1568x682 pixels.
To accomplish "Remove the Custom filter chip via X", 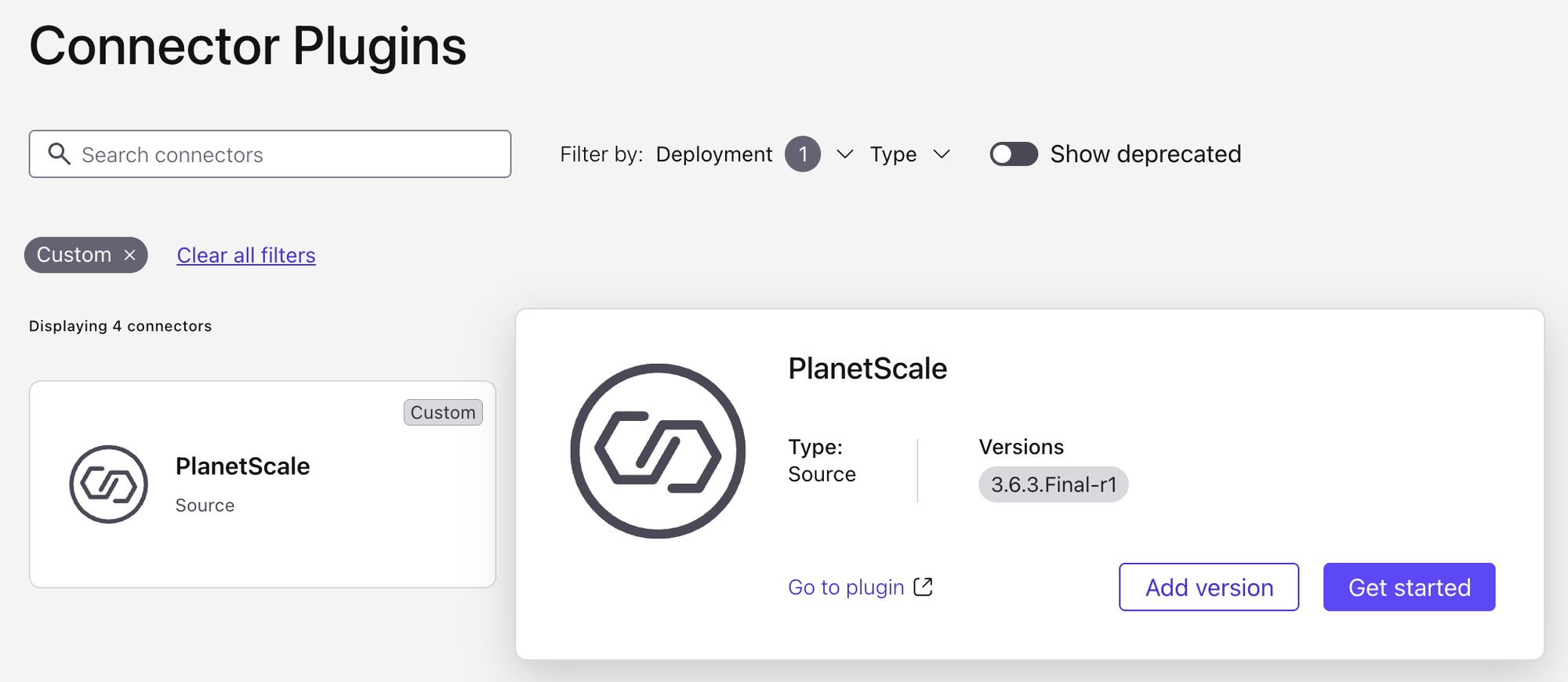I will pyautogui.click(x=130, y=256).
